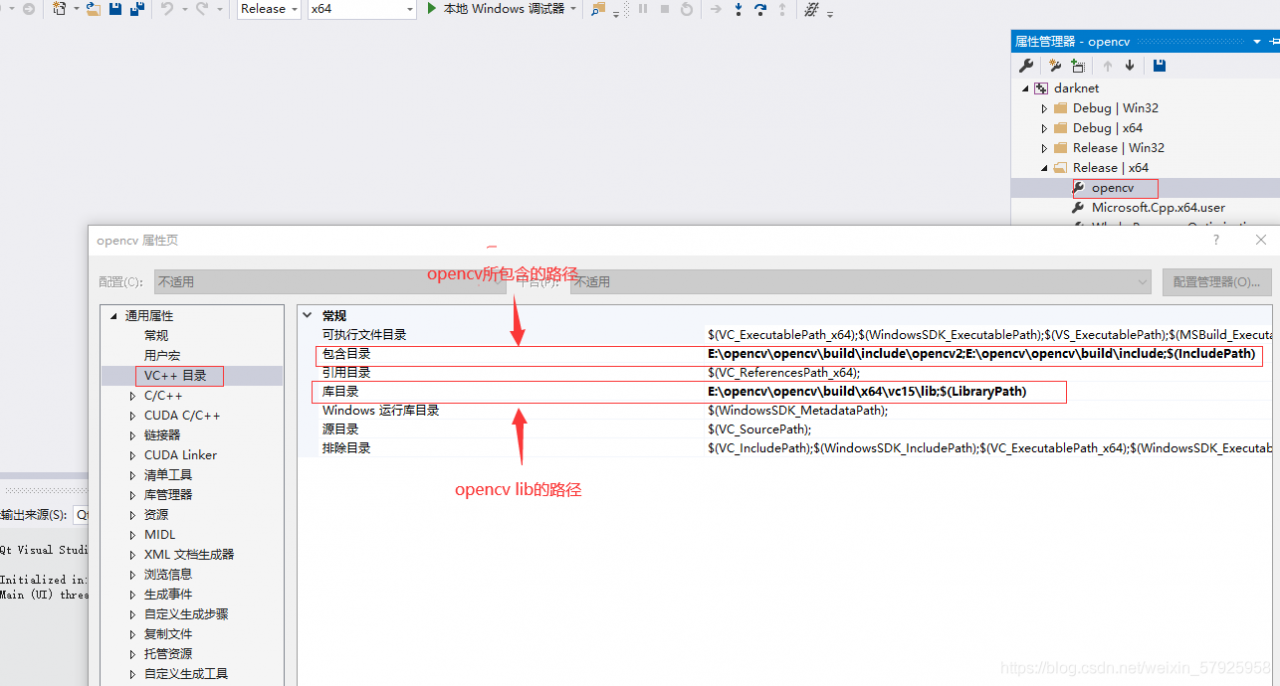This screenshot has width=1280, height=686.
Task: Open 属性管理器 window options dropdown arrow
Action: tap(1257, 41)
